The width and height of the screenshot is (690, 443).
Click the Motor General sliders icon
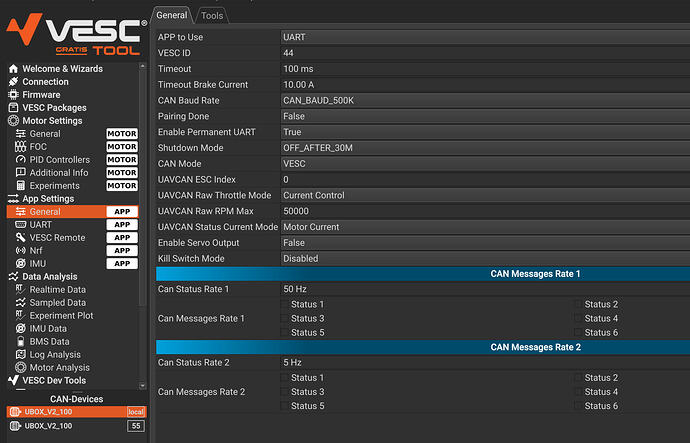click(21, 134)
